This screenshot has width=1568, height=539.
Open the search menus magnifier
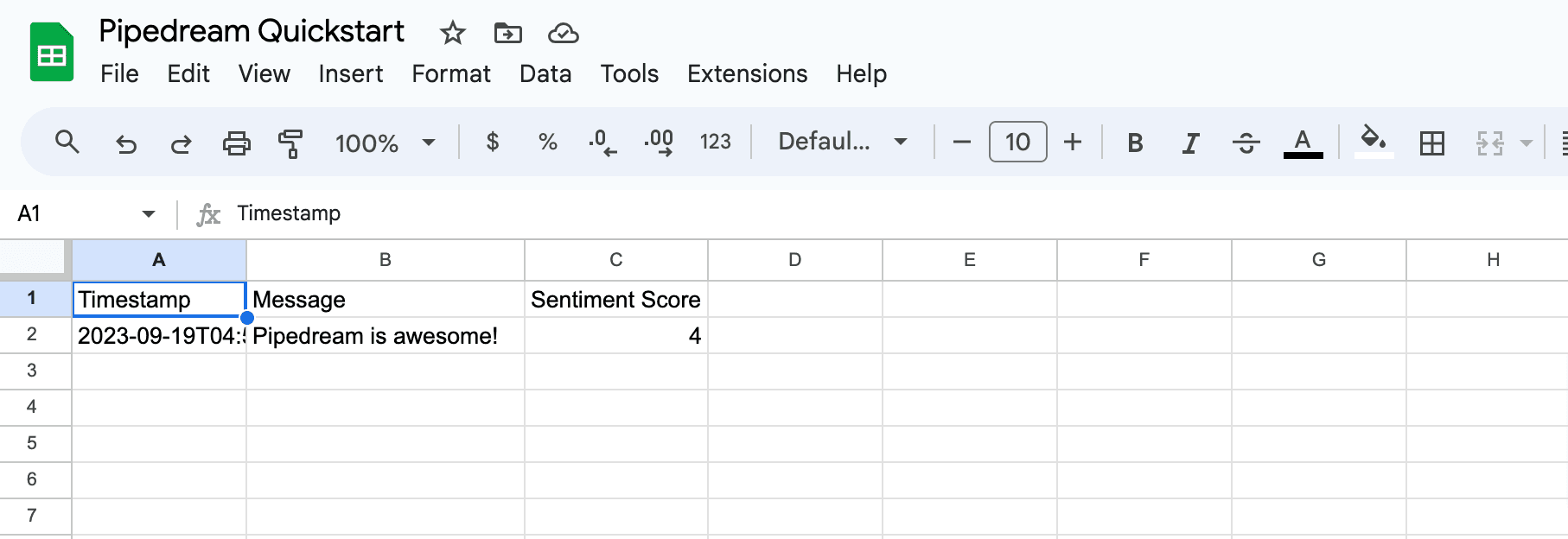[67, 142]
